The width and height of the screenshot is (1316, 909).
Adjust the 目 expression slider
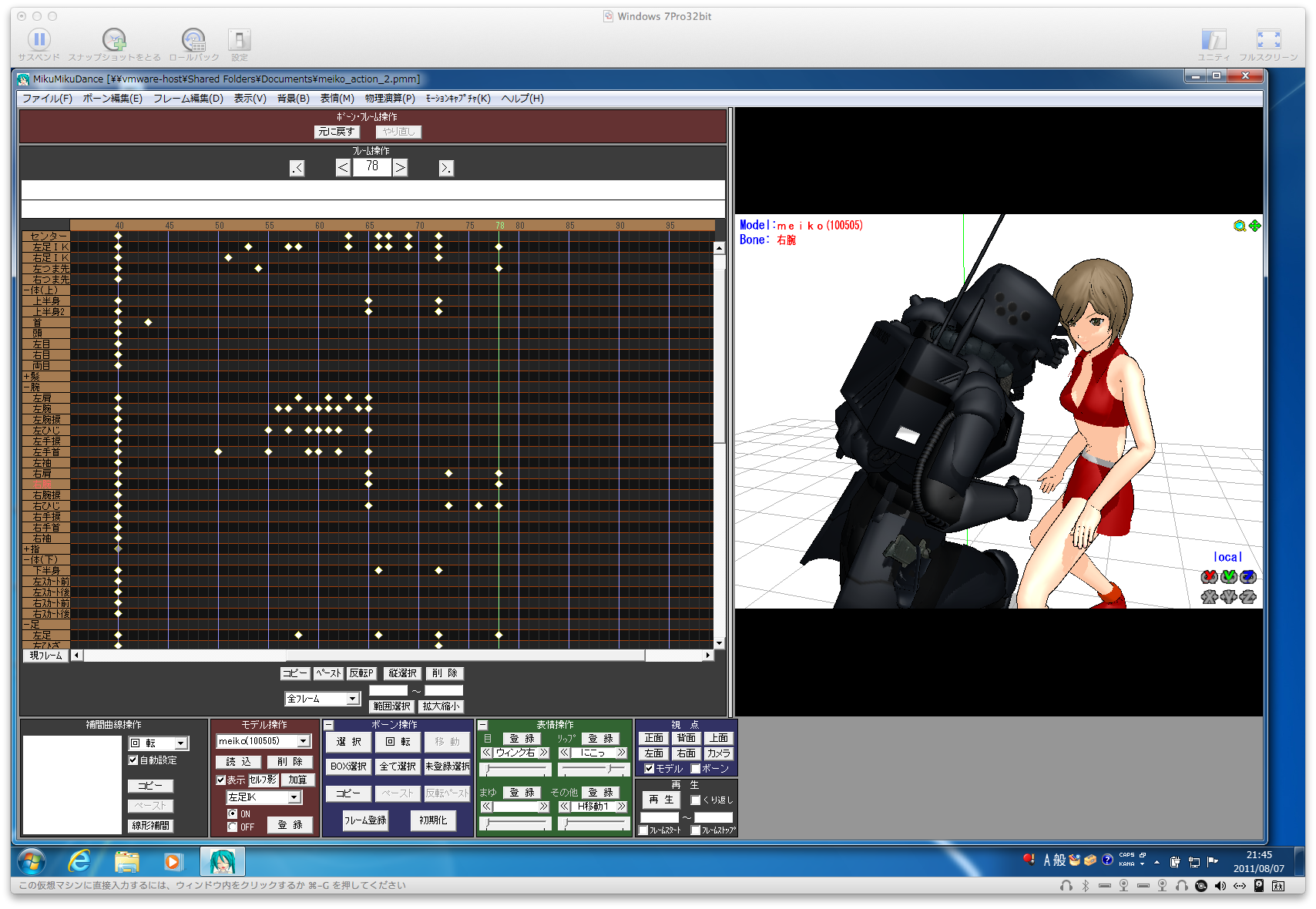(515, 770)
